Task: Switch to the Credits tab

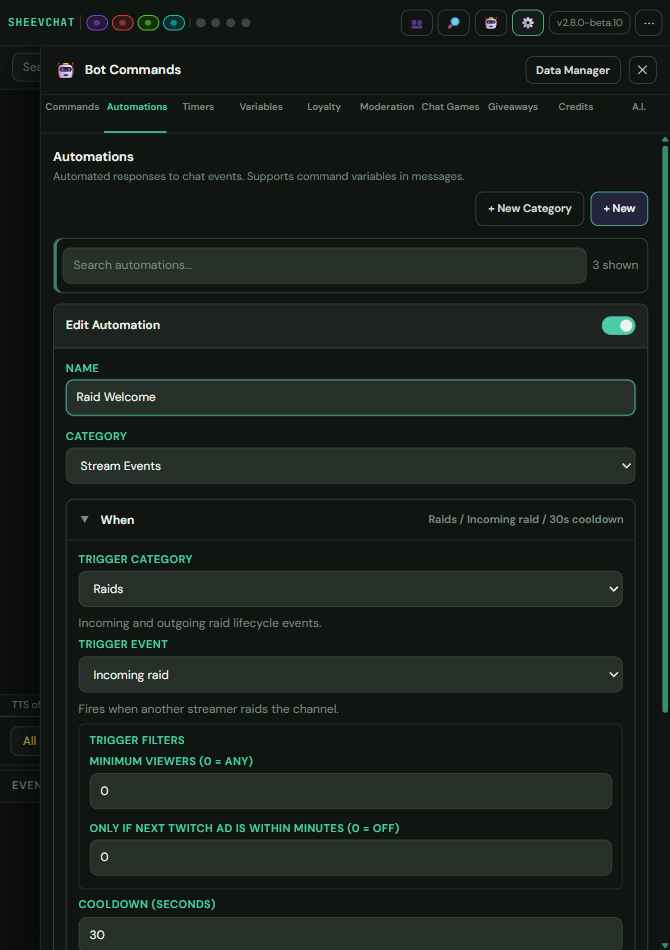Action: pyautogui.click(x=575, y=107)
